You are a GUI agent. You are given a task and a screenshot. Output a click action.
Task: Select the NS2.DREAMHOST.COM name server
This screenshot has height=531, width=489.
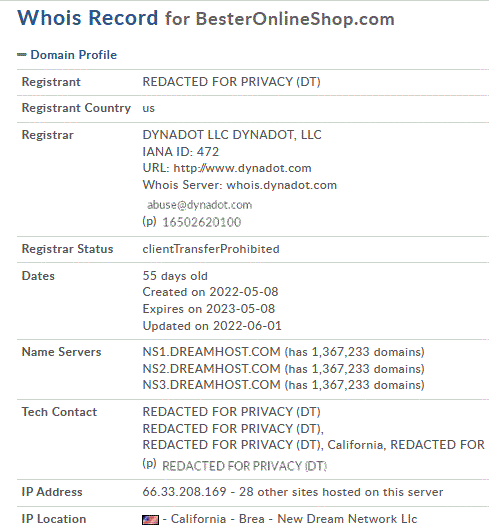tap(211, 368)
